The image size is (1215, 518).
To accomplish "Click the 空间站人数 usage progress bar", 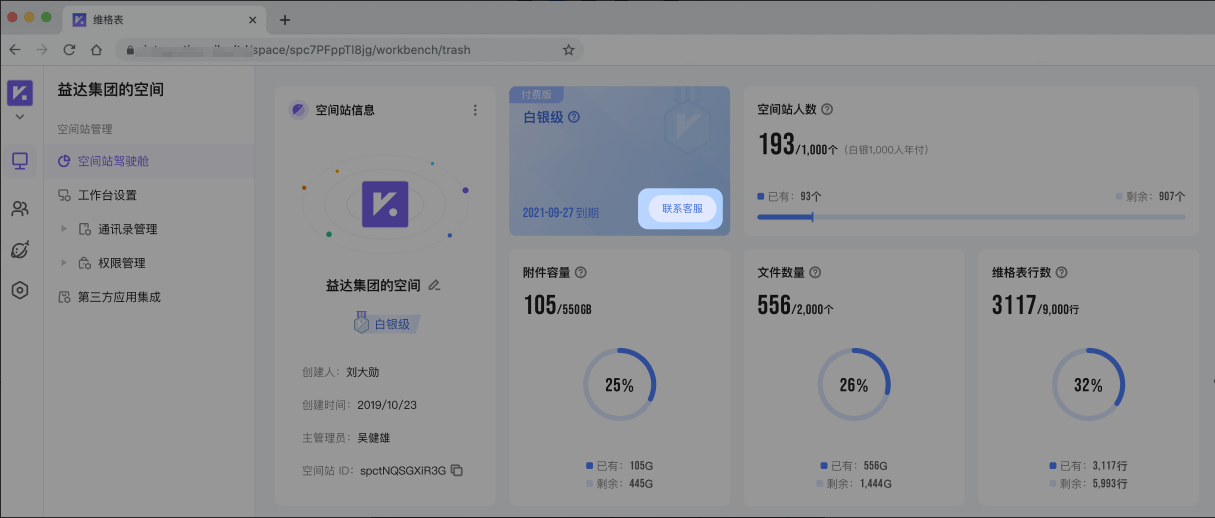I will tap(970, 216).
